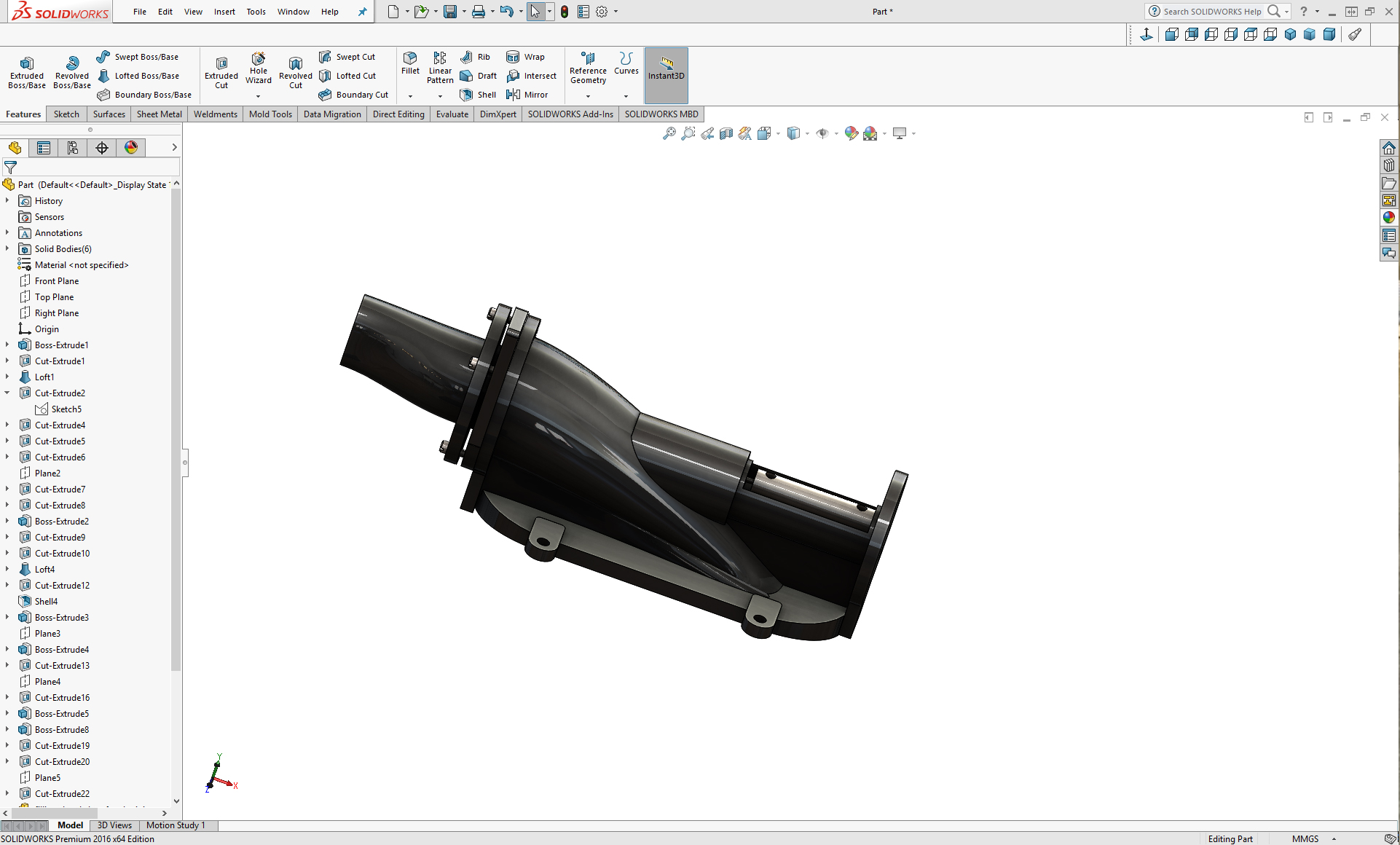Screen dimensions: 1400x845
Task: Select the Revolved Cut tool
Action: pos(296,74)
